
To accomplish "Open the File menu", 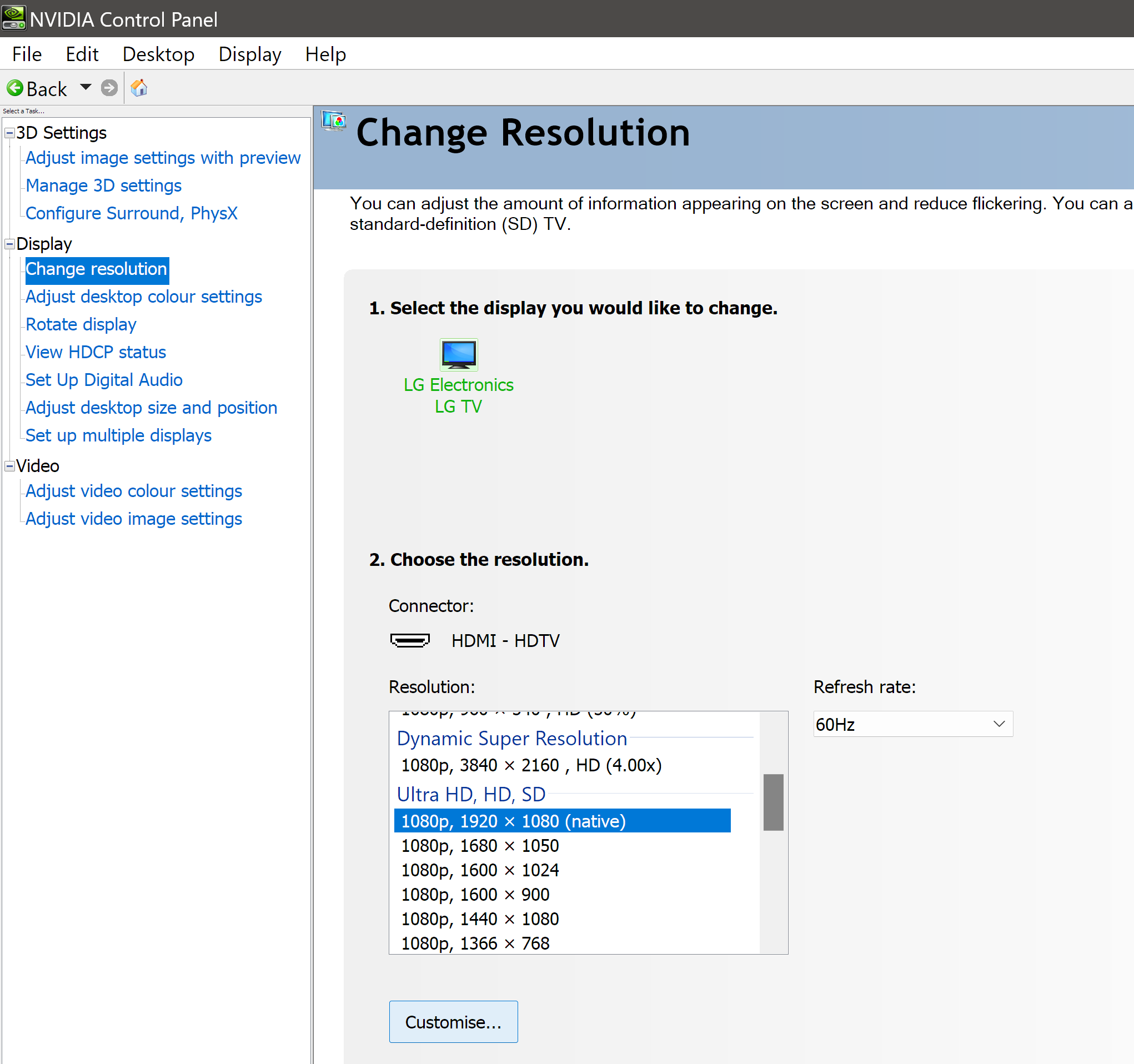I will point(27,54).
